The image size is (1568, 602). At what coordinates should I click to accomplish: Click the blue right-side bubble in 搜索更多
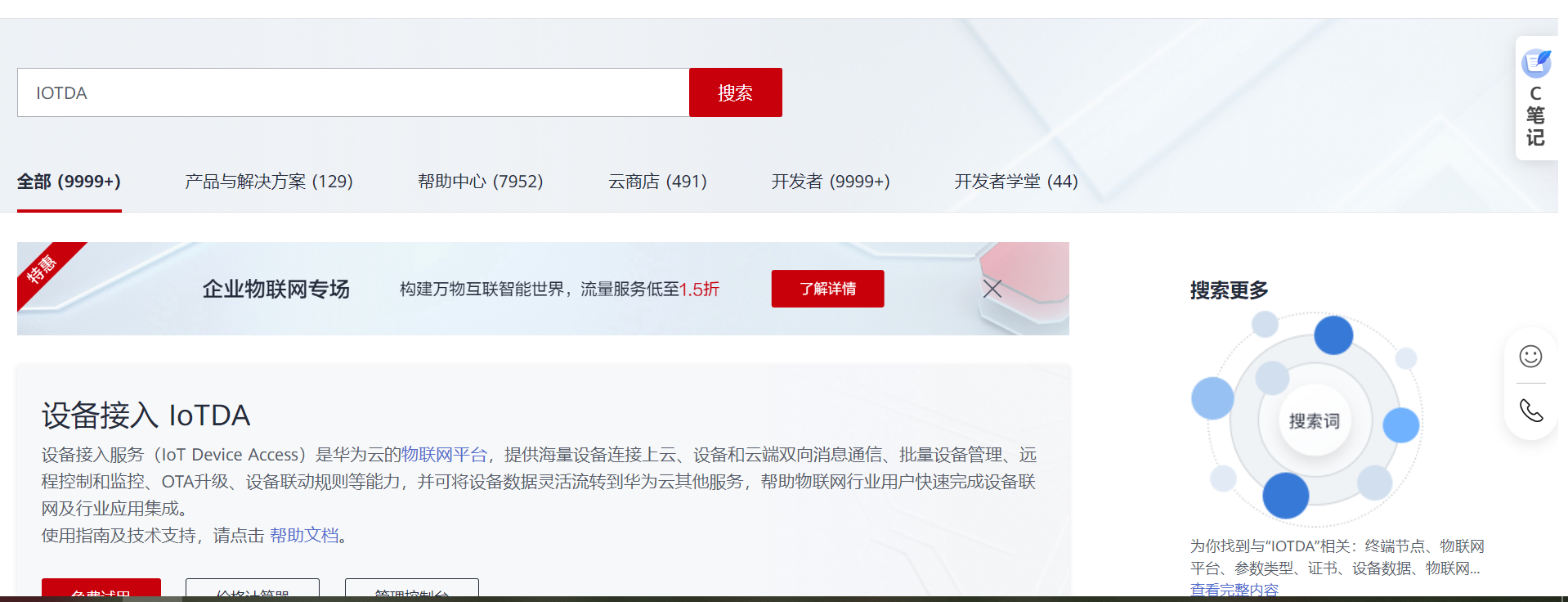(1400, 425)
